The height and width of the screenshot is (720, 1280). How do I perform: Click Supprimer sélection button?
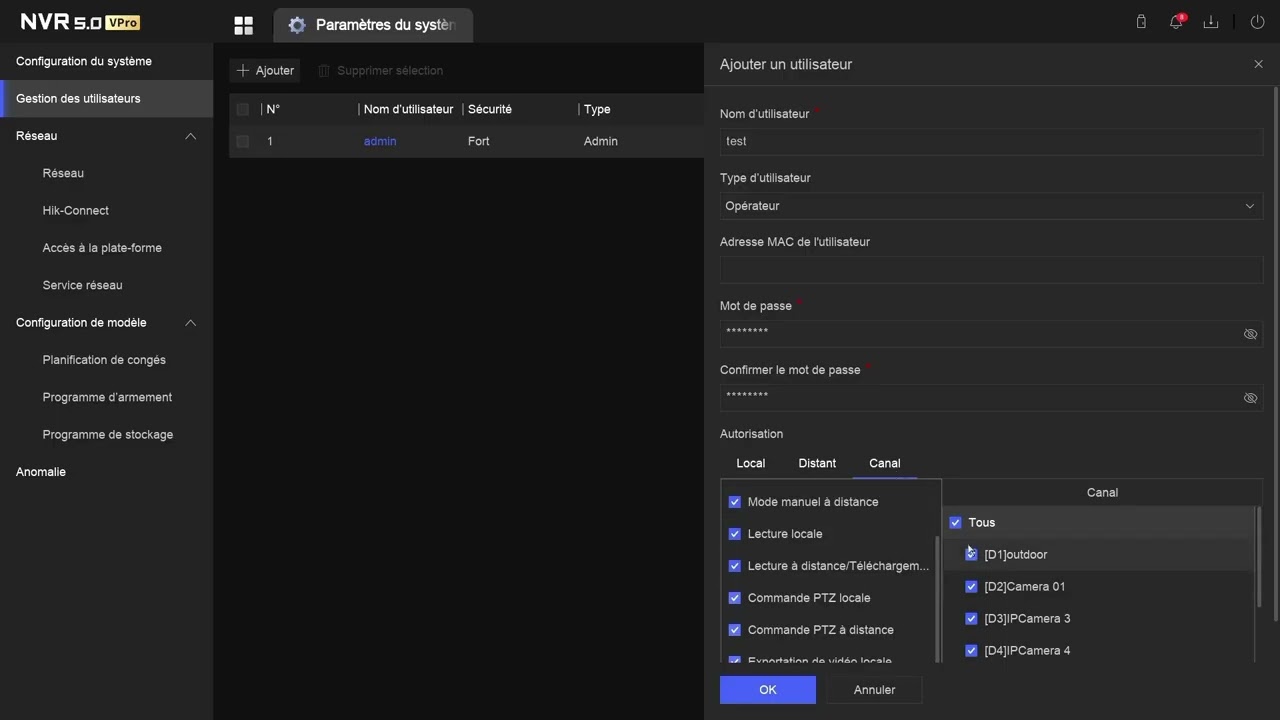[381, 71]
